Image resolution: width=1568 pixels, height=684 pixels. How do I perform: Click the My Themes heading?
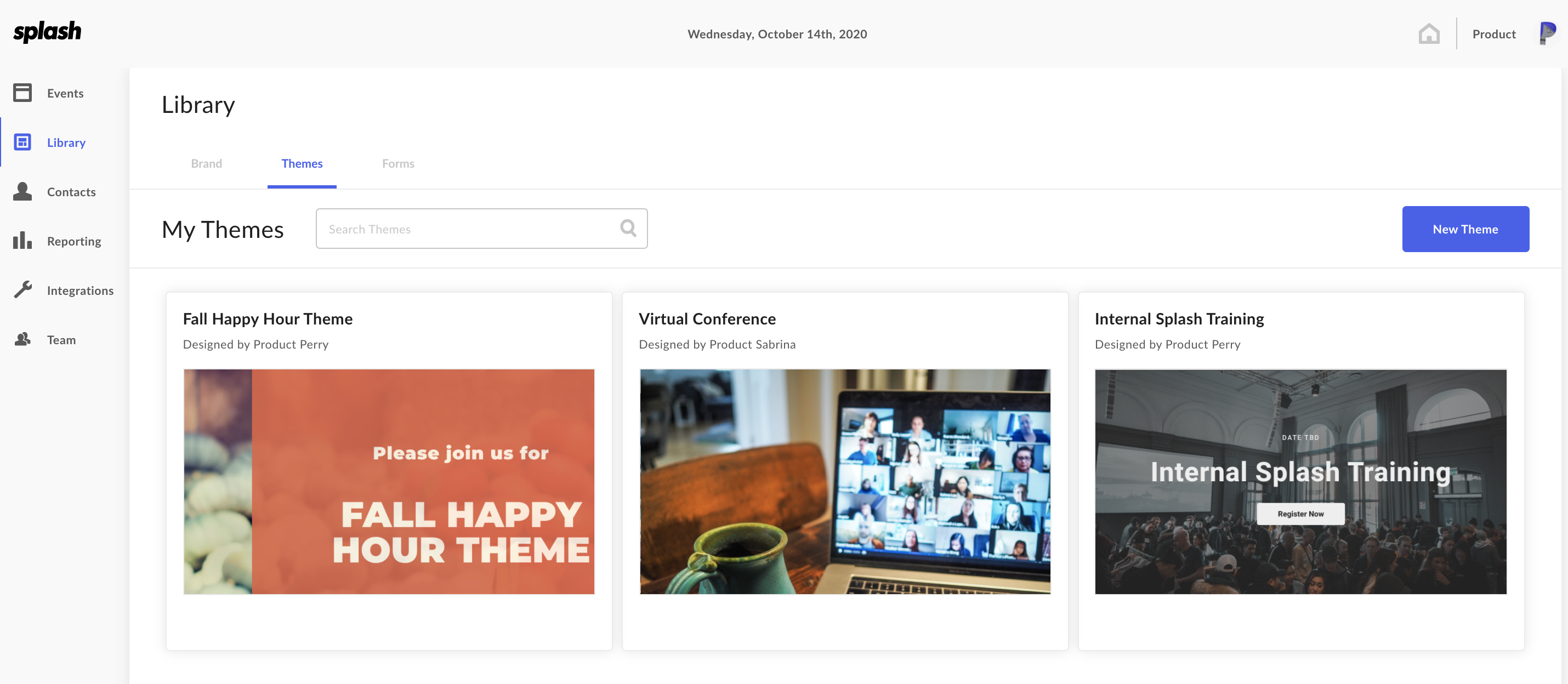pyautogui.click(x=223, y=230)
